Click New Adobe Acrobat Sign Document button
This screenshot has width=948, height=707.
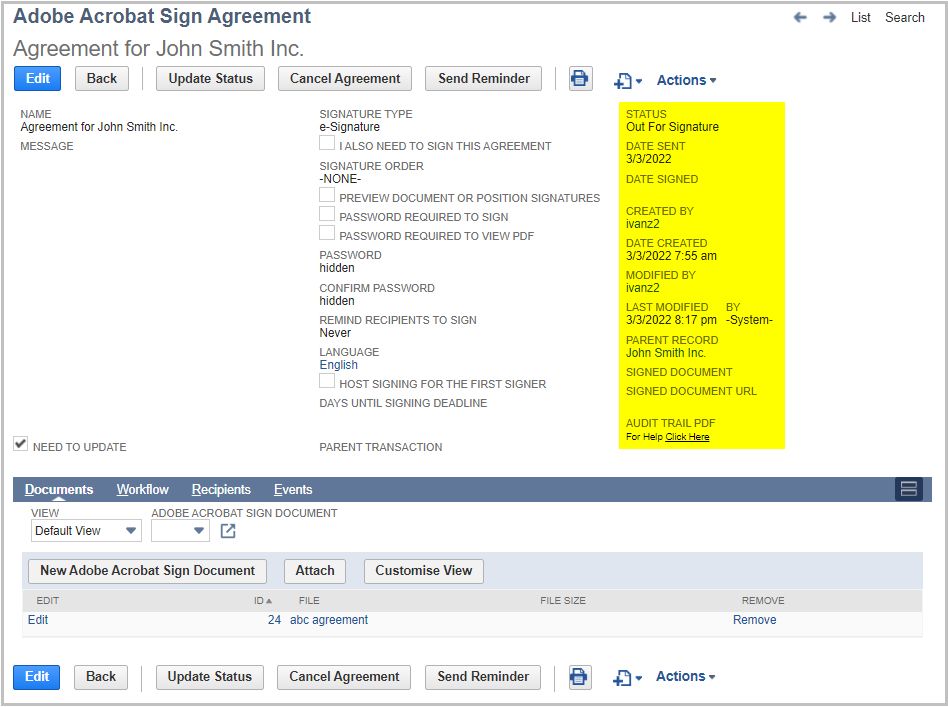(148, 571)
